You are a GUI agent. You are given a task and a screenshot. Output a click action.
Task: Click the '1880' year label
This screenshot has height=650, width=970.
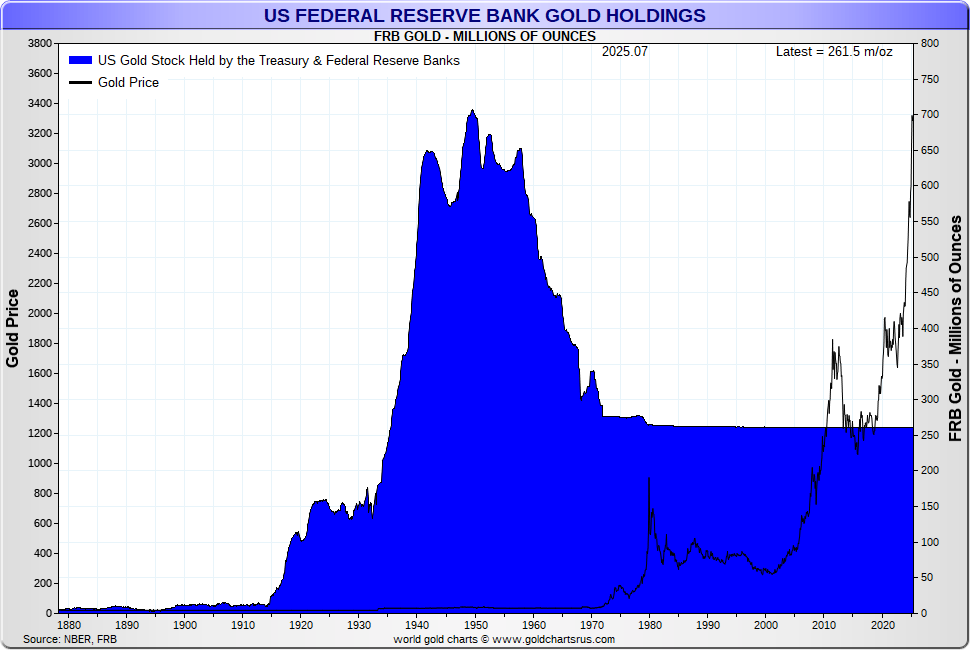(x=69, y=625)
